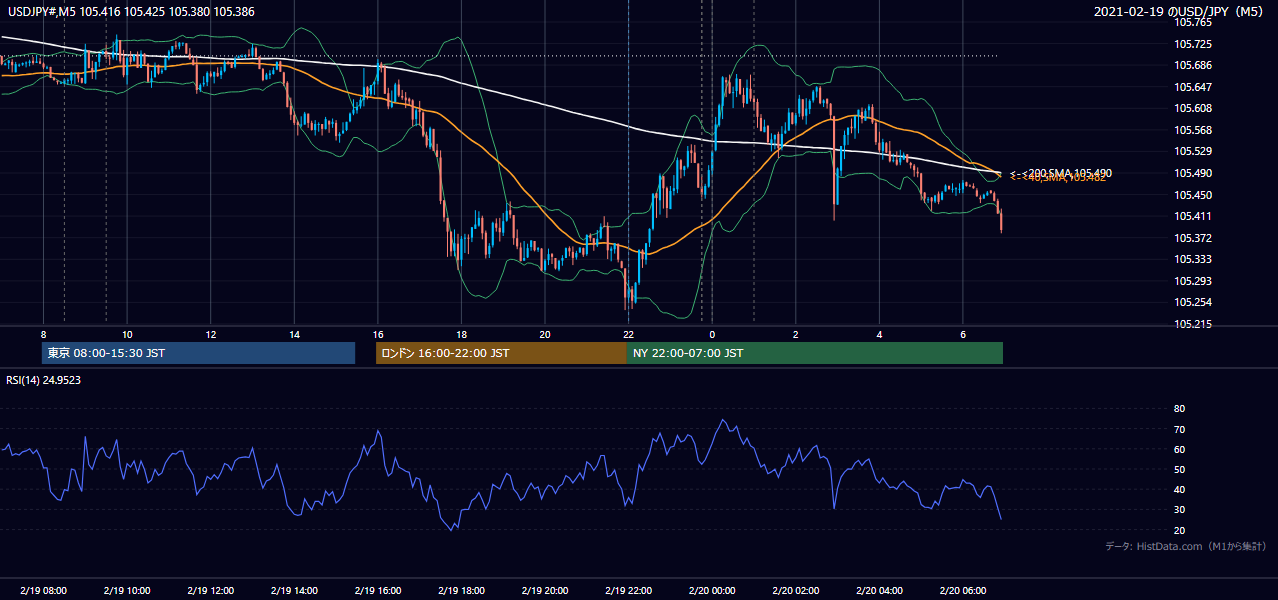Screen dimensions: 1278x600
Task: Click the London session bar ロンドン 16:00-22:00 JST
Action: (501, 353)
